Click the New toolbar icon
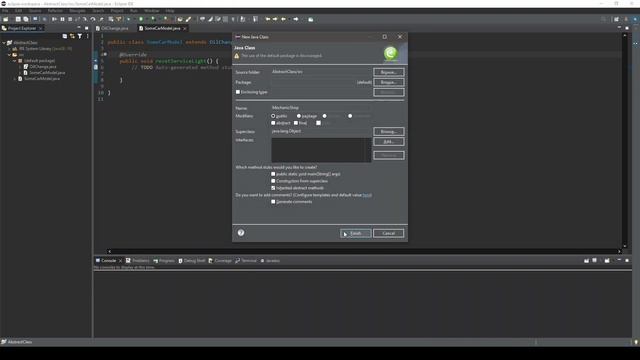The height and width of the screenshot is (360, 640). click(x=6, y=19)
